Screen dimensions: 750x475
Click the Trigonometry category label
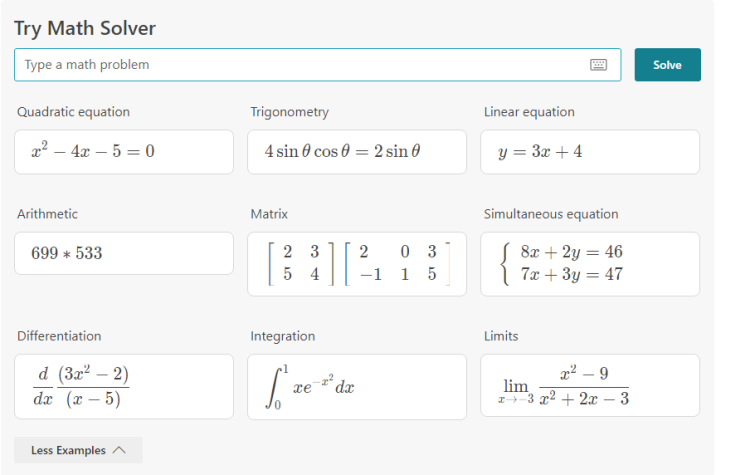pyautogui.click(x=289, y=112)
